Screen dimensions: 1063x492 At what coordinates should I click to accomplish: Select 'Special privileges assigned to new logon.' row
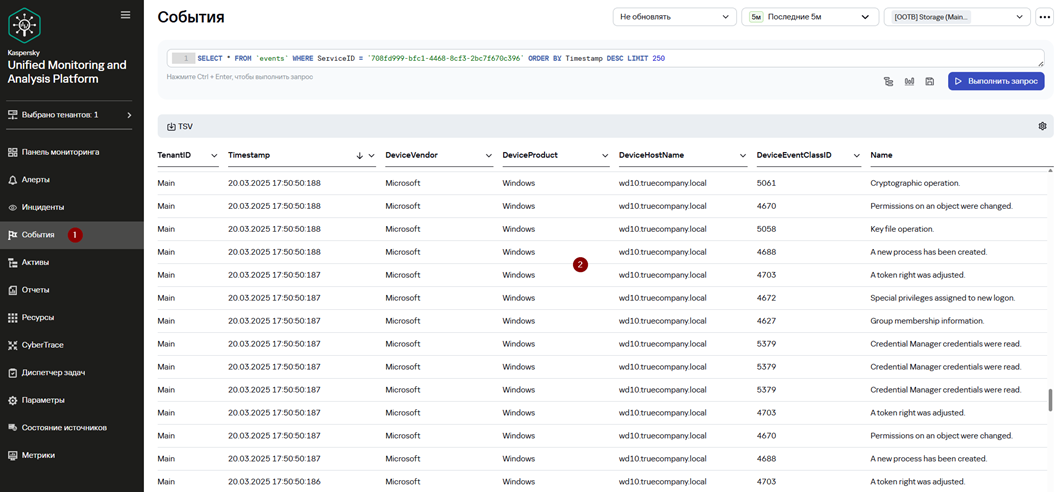pos(942,298)
